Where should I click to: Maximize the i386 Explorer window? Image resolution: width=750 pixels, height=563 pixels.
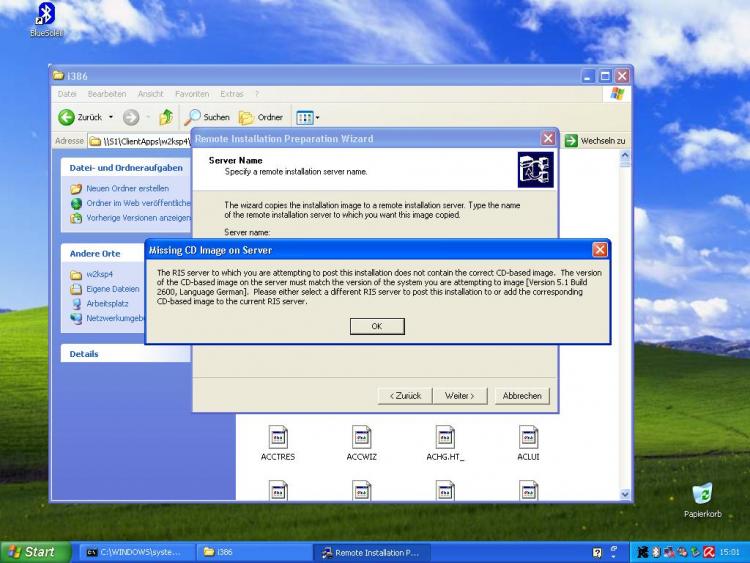click(605, 76)
